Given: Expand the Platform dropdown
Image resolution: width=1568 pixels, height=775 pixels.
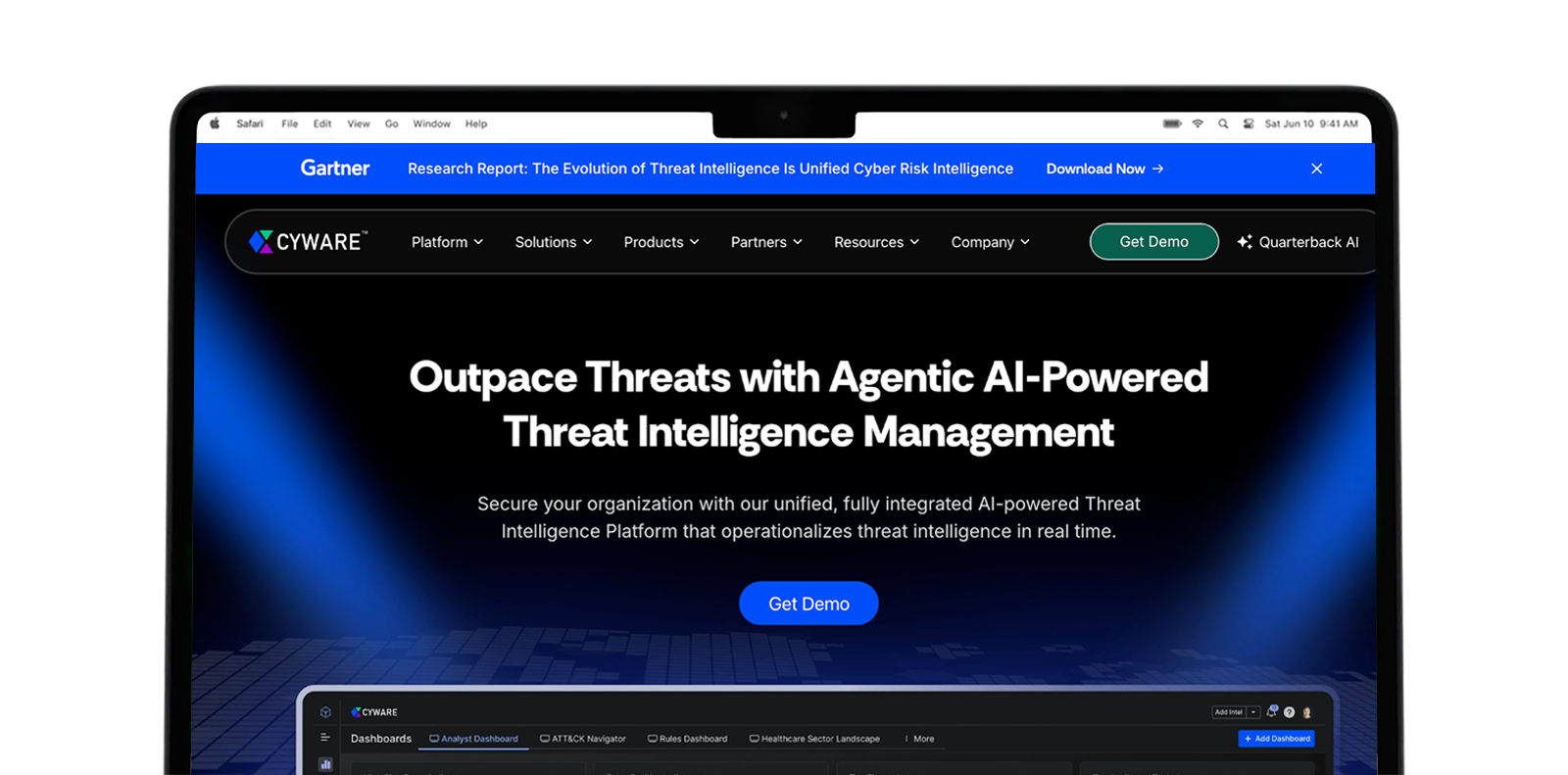Looking at the screenshot, I should tap(447, 242).
